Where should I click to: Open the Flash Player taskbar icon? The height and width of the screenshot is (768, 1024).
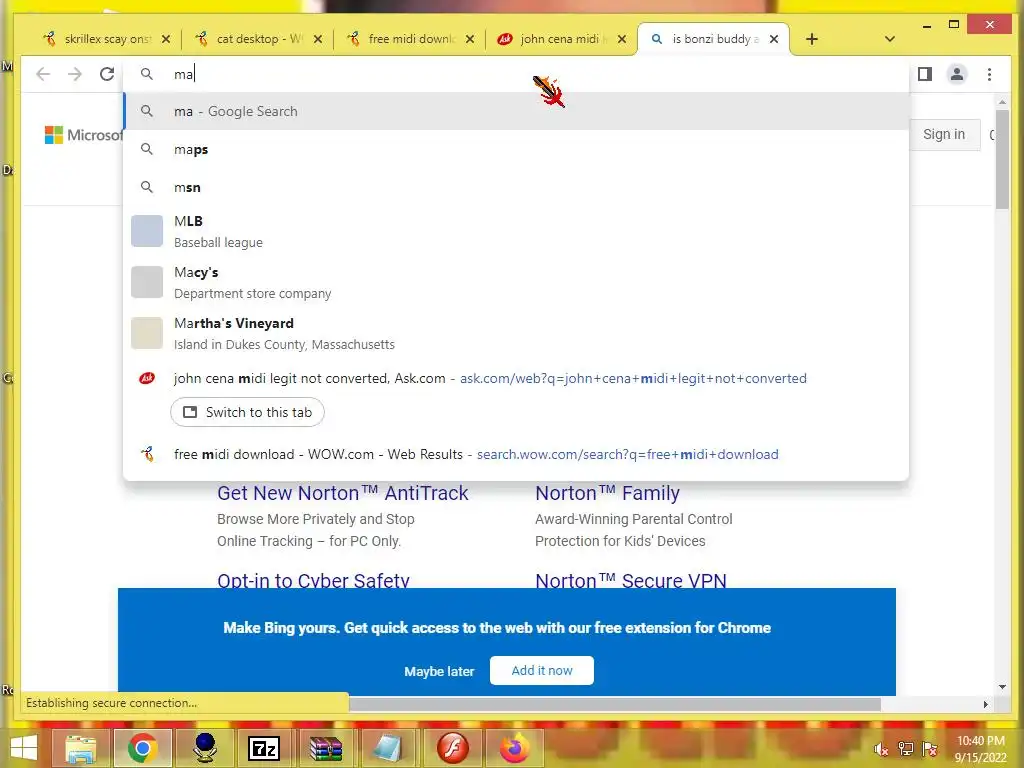(452, 748)
